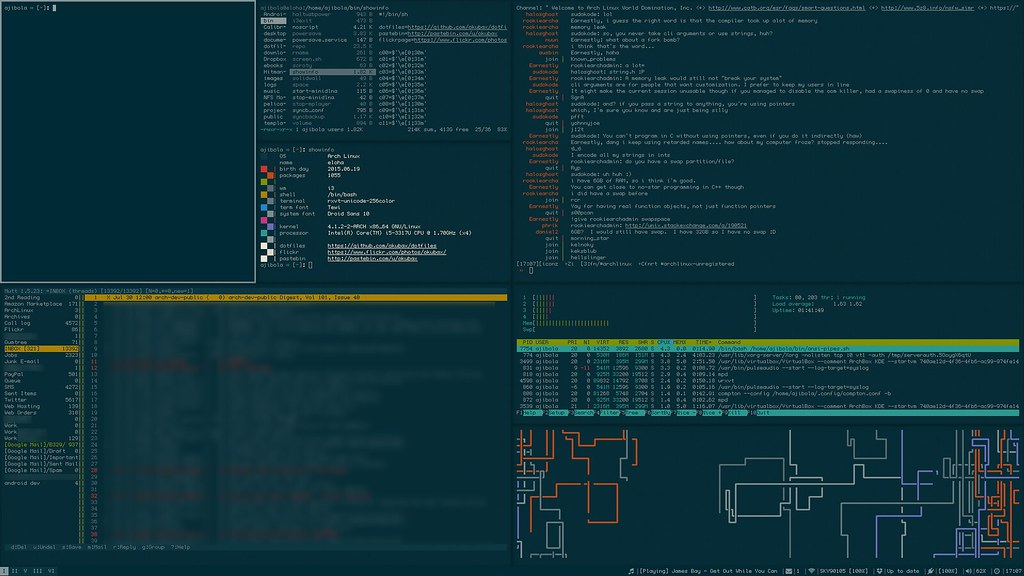Open the INBOX folder in Mutt sidebar
The image size is (1024, 576).
[41, 349]
